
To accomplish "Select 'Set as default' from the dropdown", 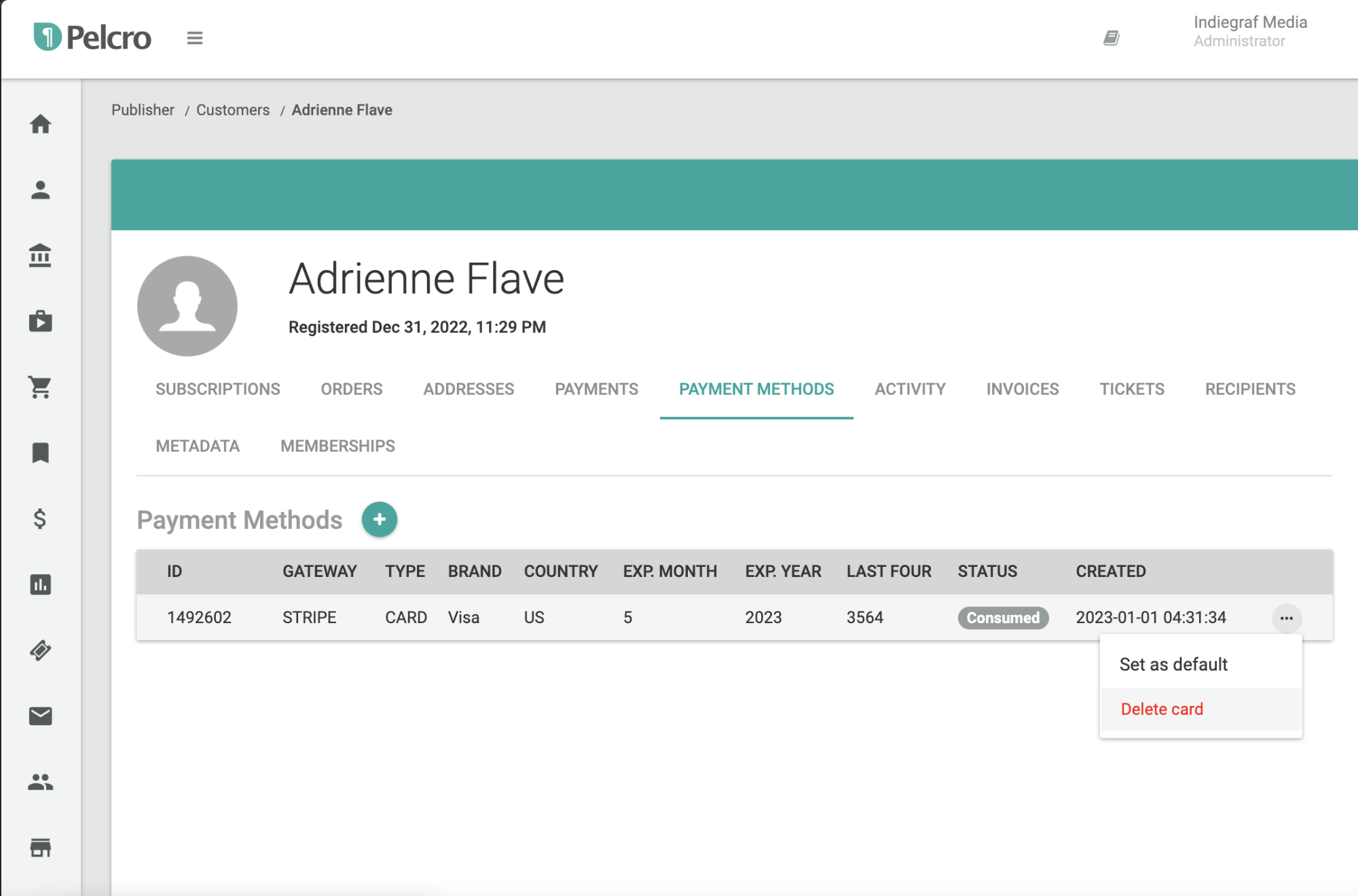I will [x=1173, y=665].
